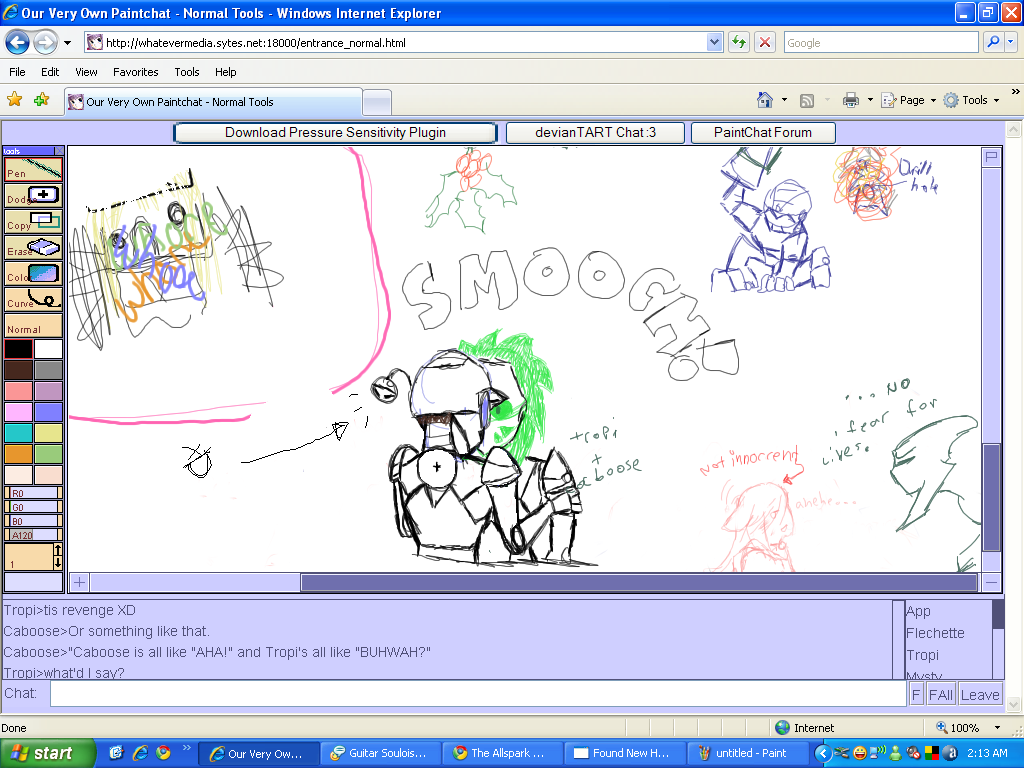Add the current page to Favorites
Image resolution: width=1024 pixels, height=768 pixels.
[x=41, y=100]
